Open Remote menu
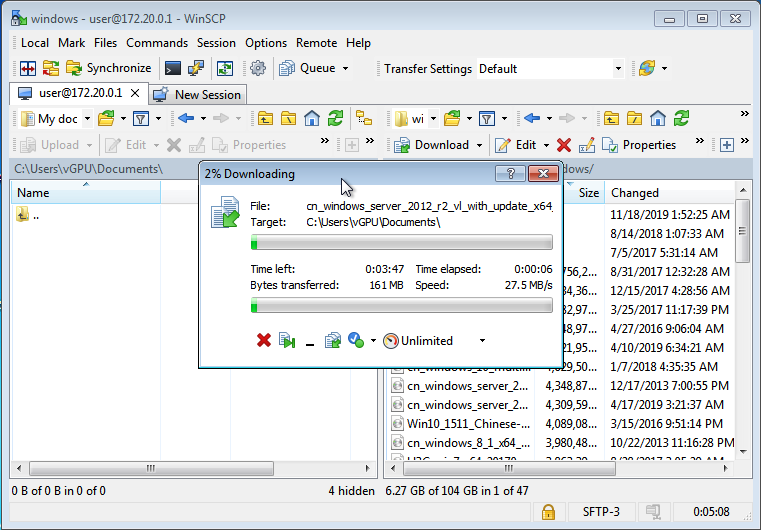This screenshot has width=761, height=530. click(x=316, y=43)
